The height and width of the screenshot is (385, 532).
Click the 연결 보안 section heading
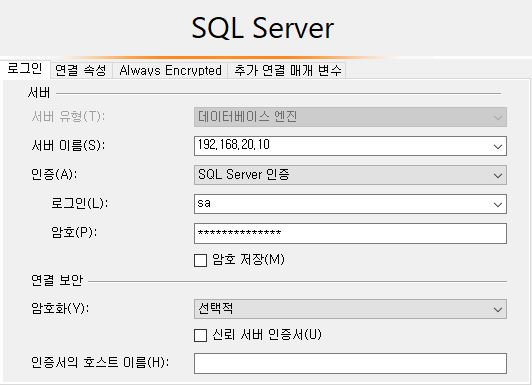click(57, 280)
